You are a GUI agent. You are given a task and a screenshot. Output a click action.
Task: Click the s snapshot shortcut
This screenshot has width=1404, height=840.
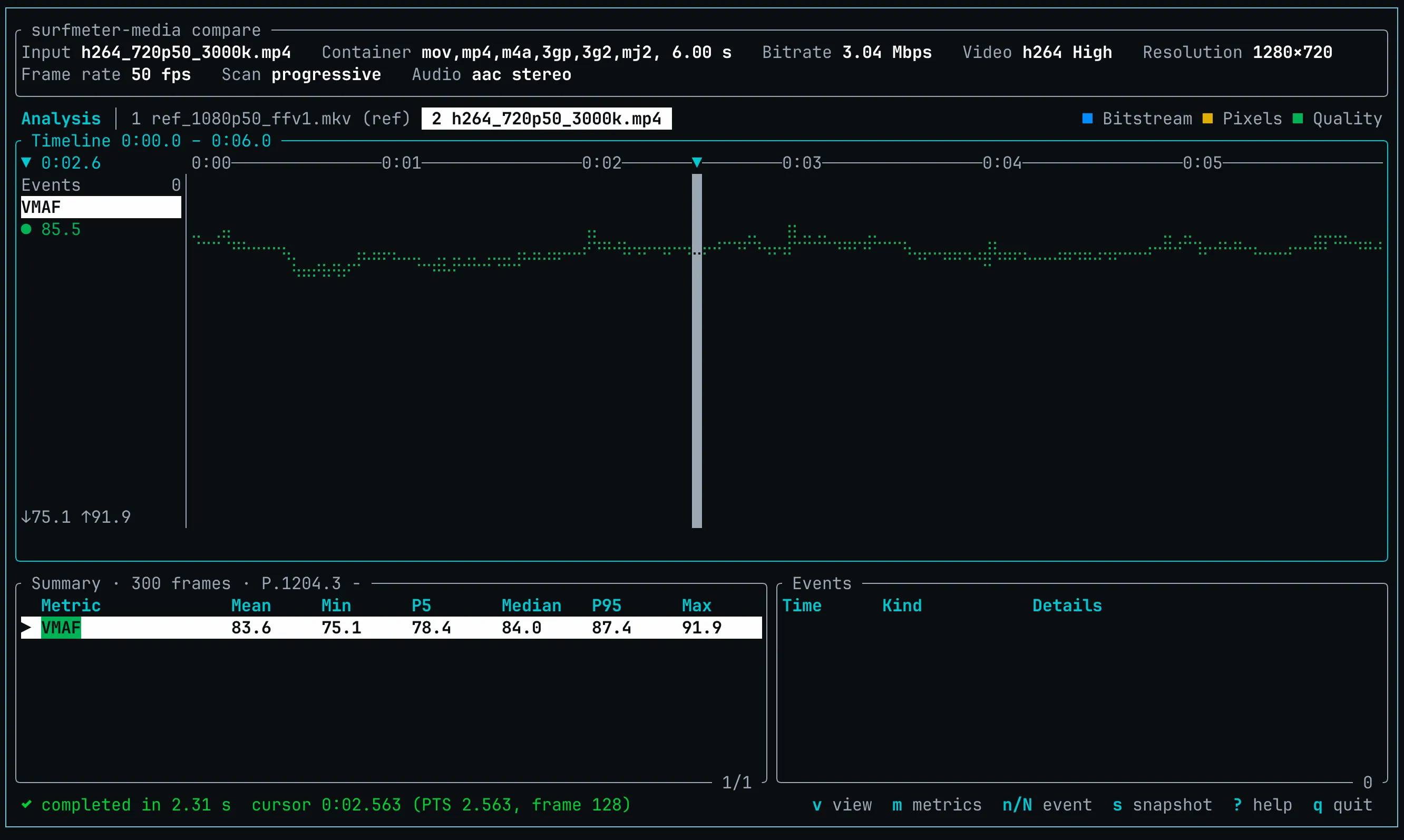(x=1162, y=805)
